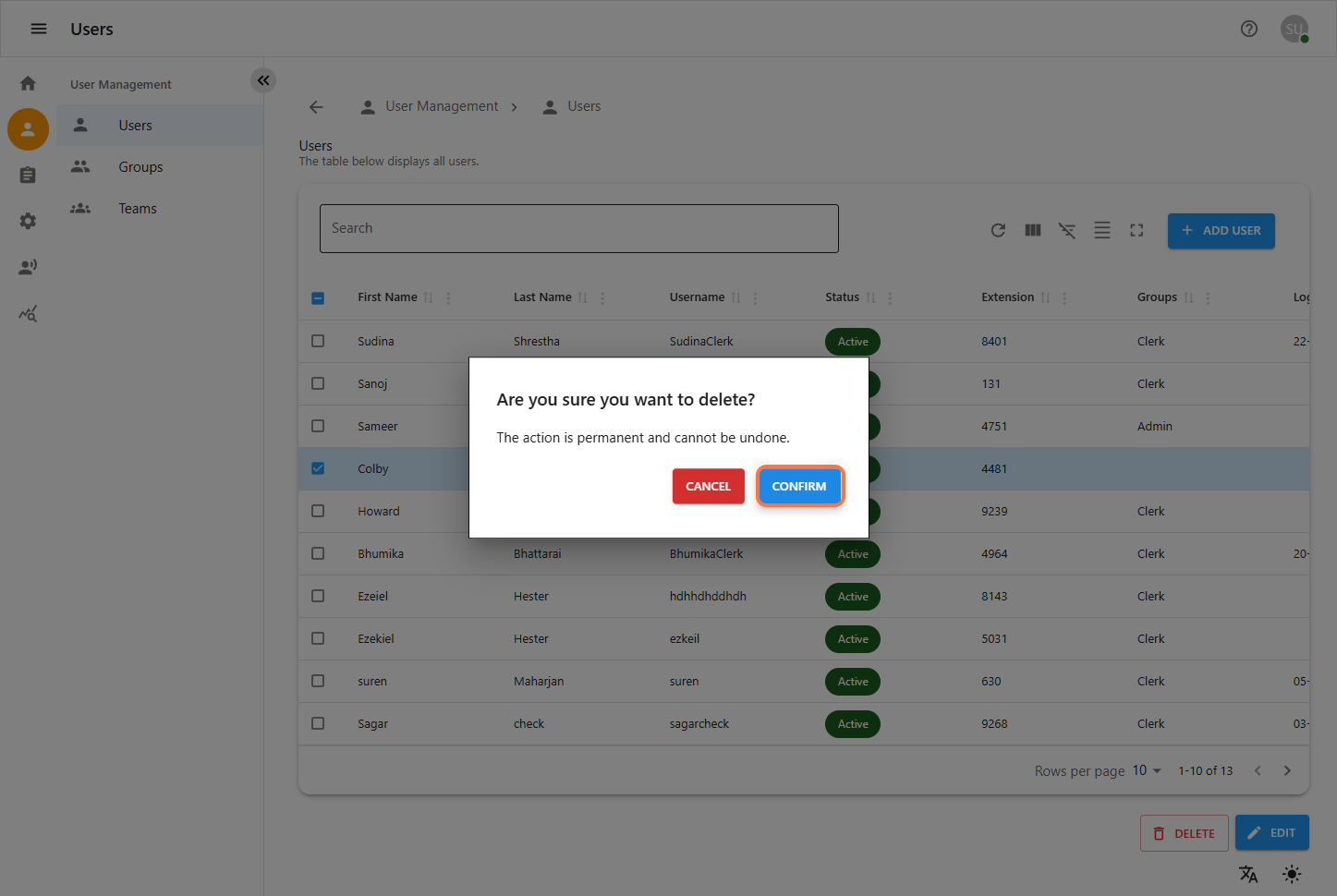Switch theme with the sun icon
1337x896 pixels.
pyautogui.click(x=1292, y=874)
